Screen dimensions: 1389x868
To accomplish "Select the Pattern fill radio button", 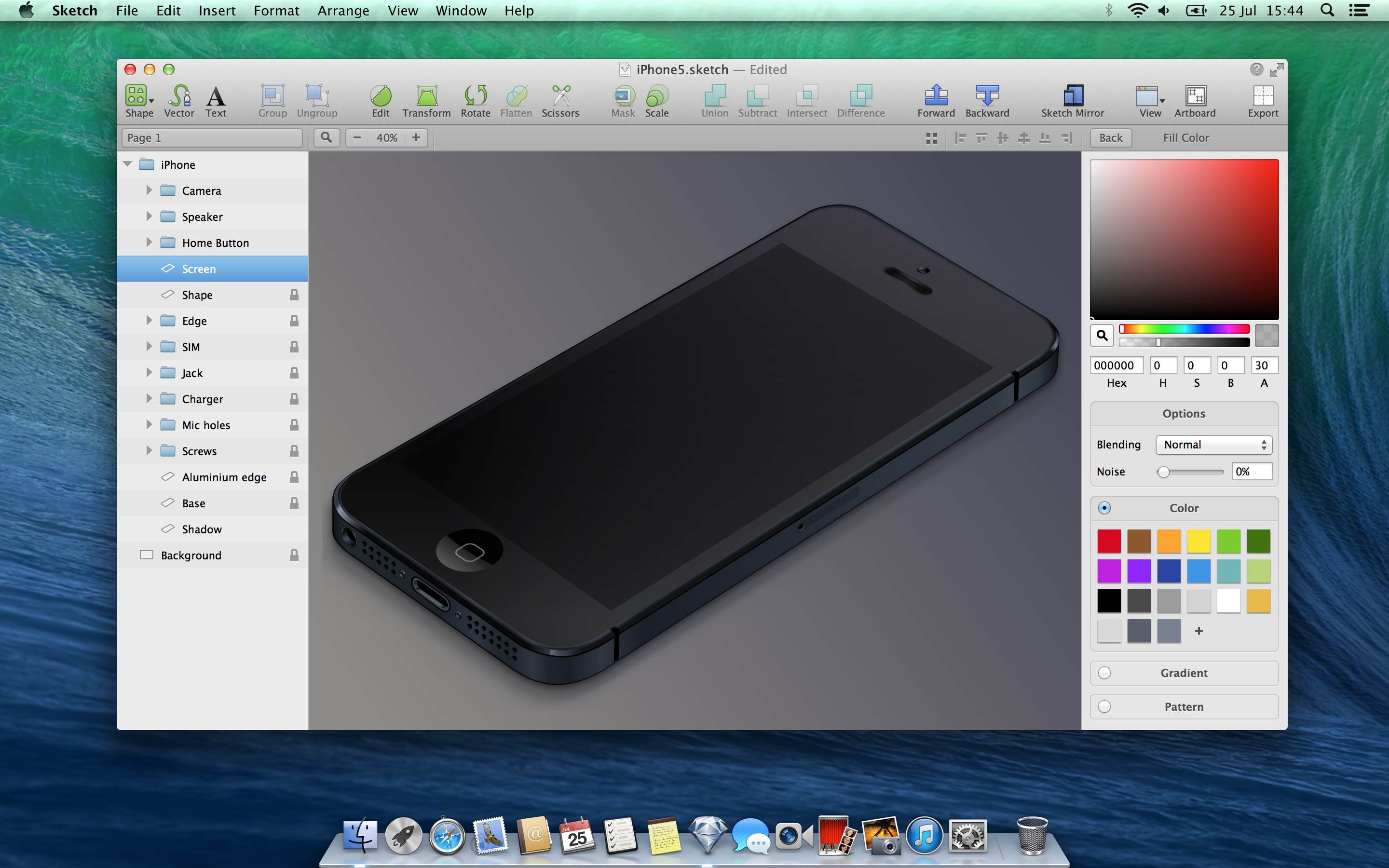I will click(x=1104, y=706).
